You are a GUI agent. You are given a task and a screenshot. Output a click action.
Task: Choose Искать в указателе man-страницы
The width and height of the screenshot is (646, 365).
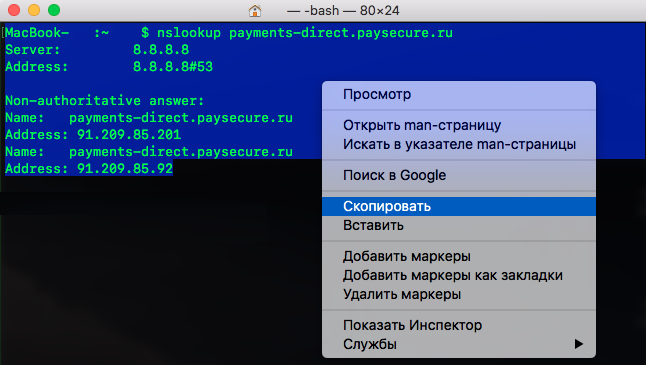point(459,144)
